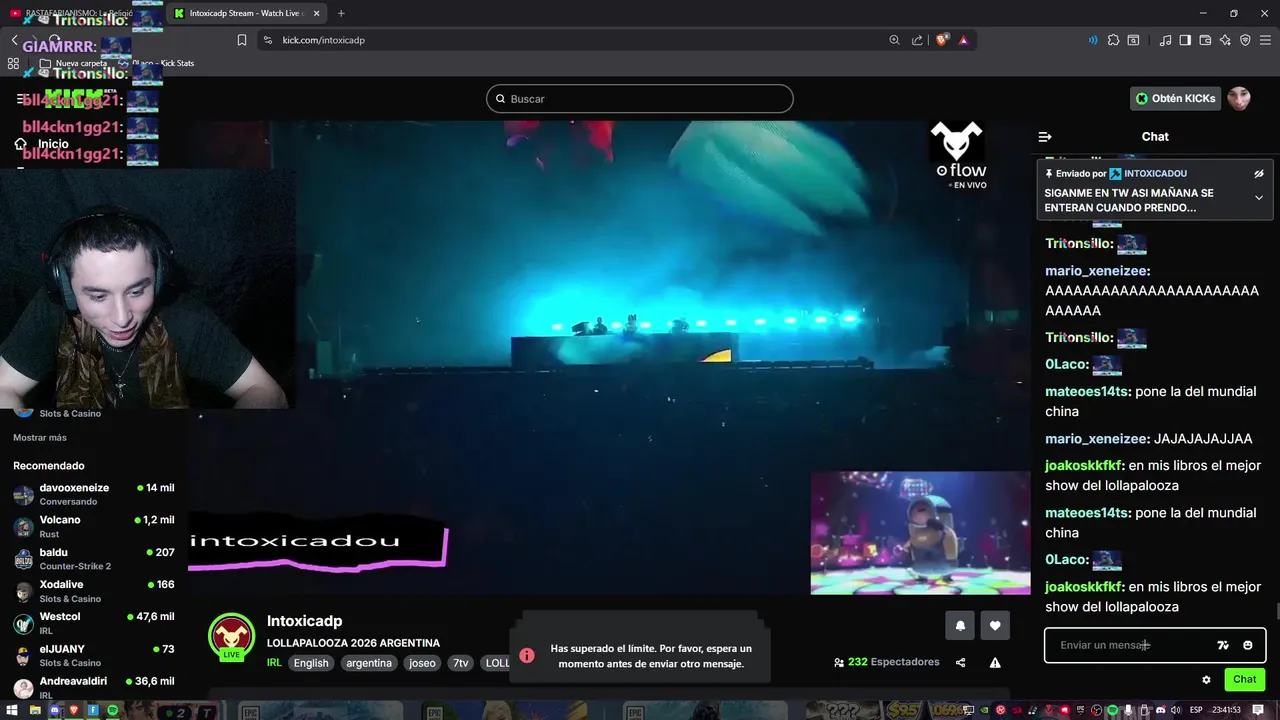Viewport: 1280px width, 720px height.
Task: Click the audio playing indicator in browser toolbar
Action: [x=1092, y=40]
